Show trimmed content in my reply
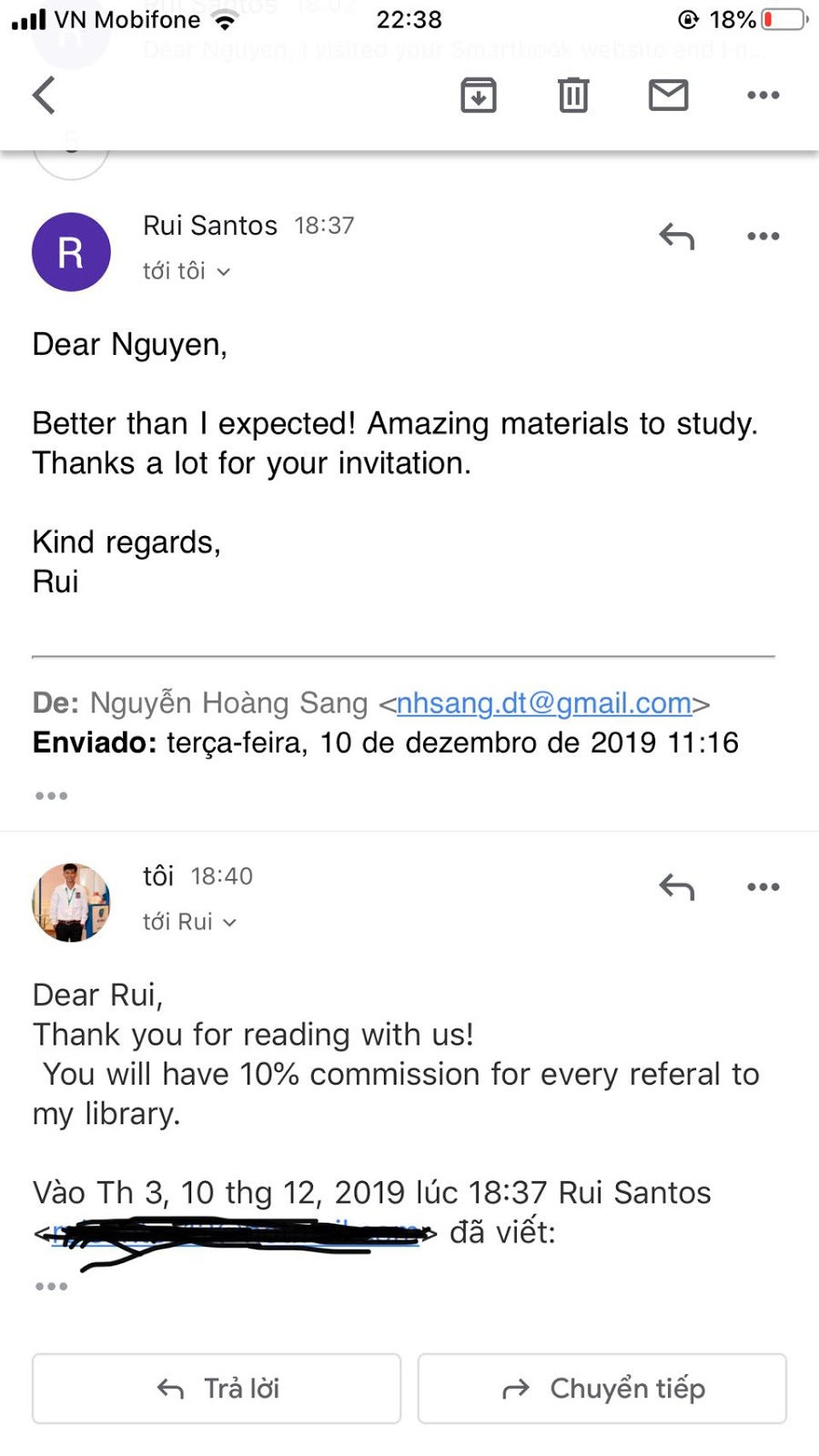This screenshot has width=819, height=1456. tap(51, 1287)
